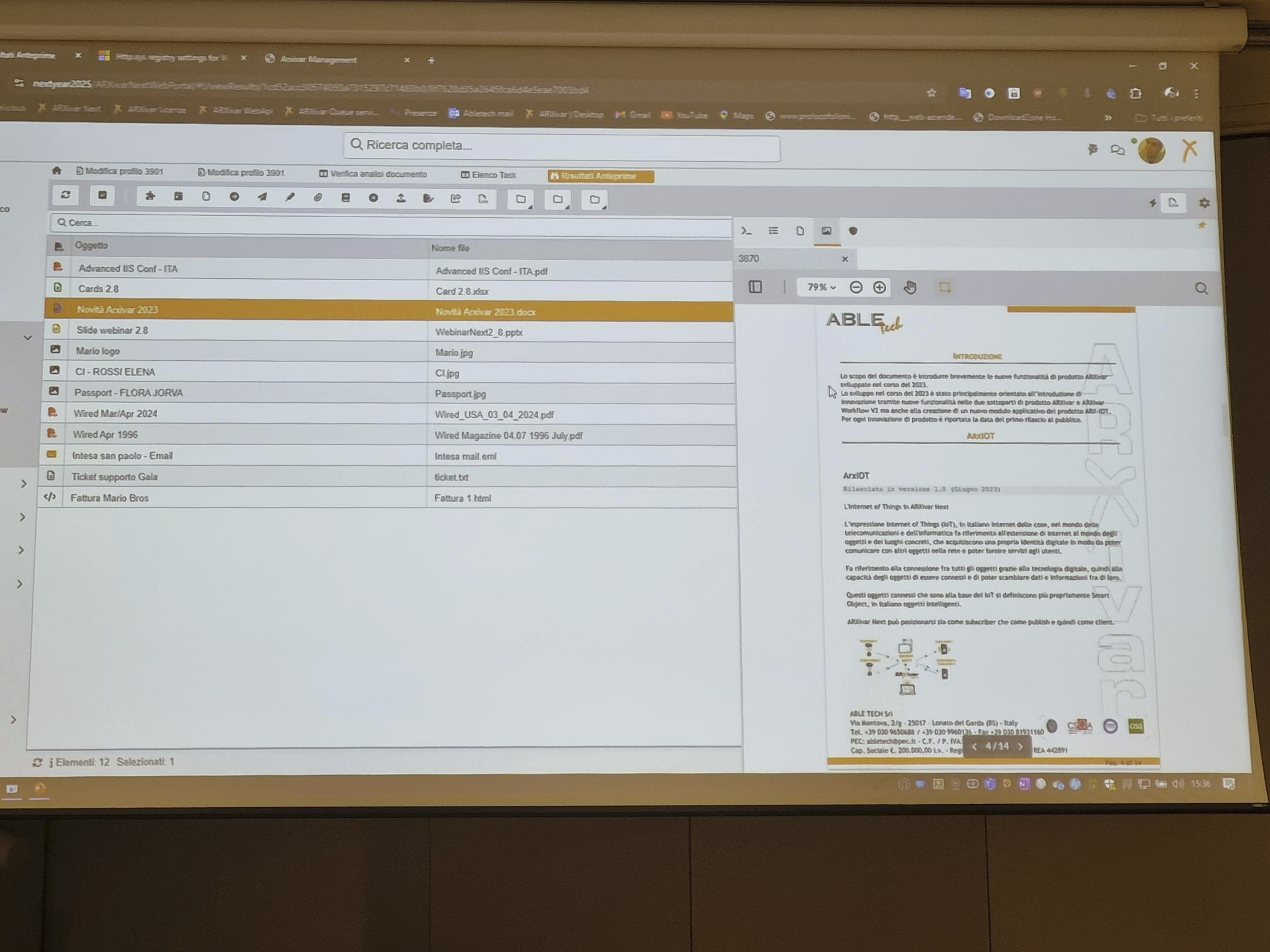
Task: Open the user avatar profile menu
Action: point(1152,151)
